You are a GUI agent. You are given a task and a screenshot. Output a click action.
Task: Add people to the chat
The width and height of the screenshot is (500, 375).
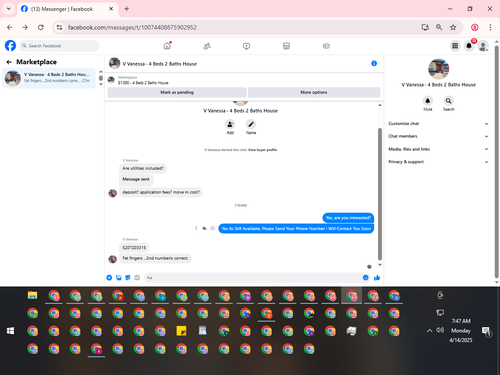230,124
